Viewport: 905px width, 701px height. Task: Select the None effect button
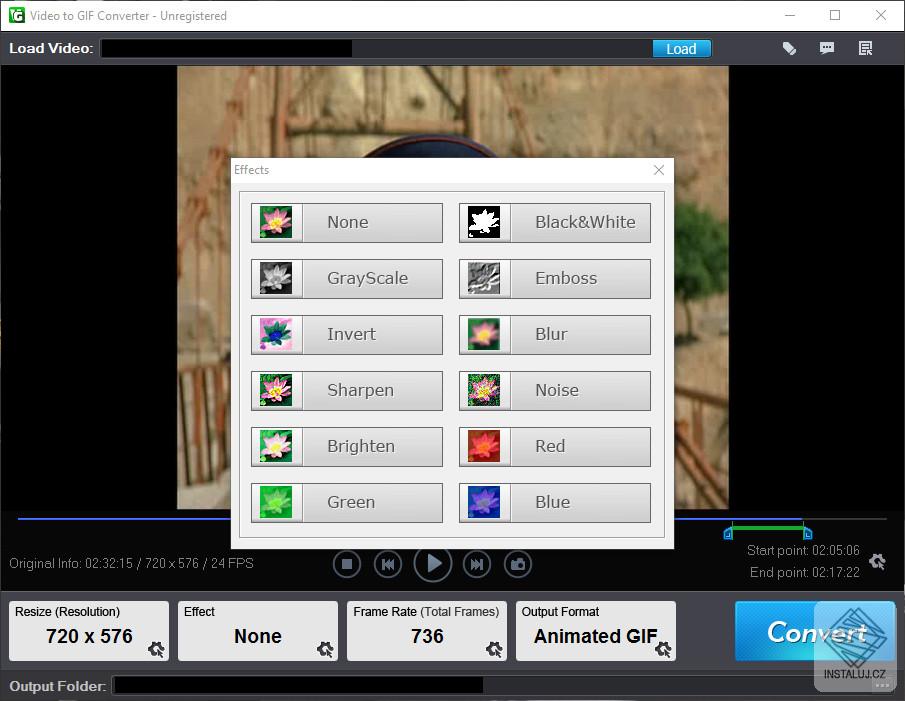[x=347, y=222]
